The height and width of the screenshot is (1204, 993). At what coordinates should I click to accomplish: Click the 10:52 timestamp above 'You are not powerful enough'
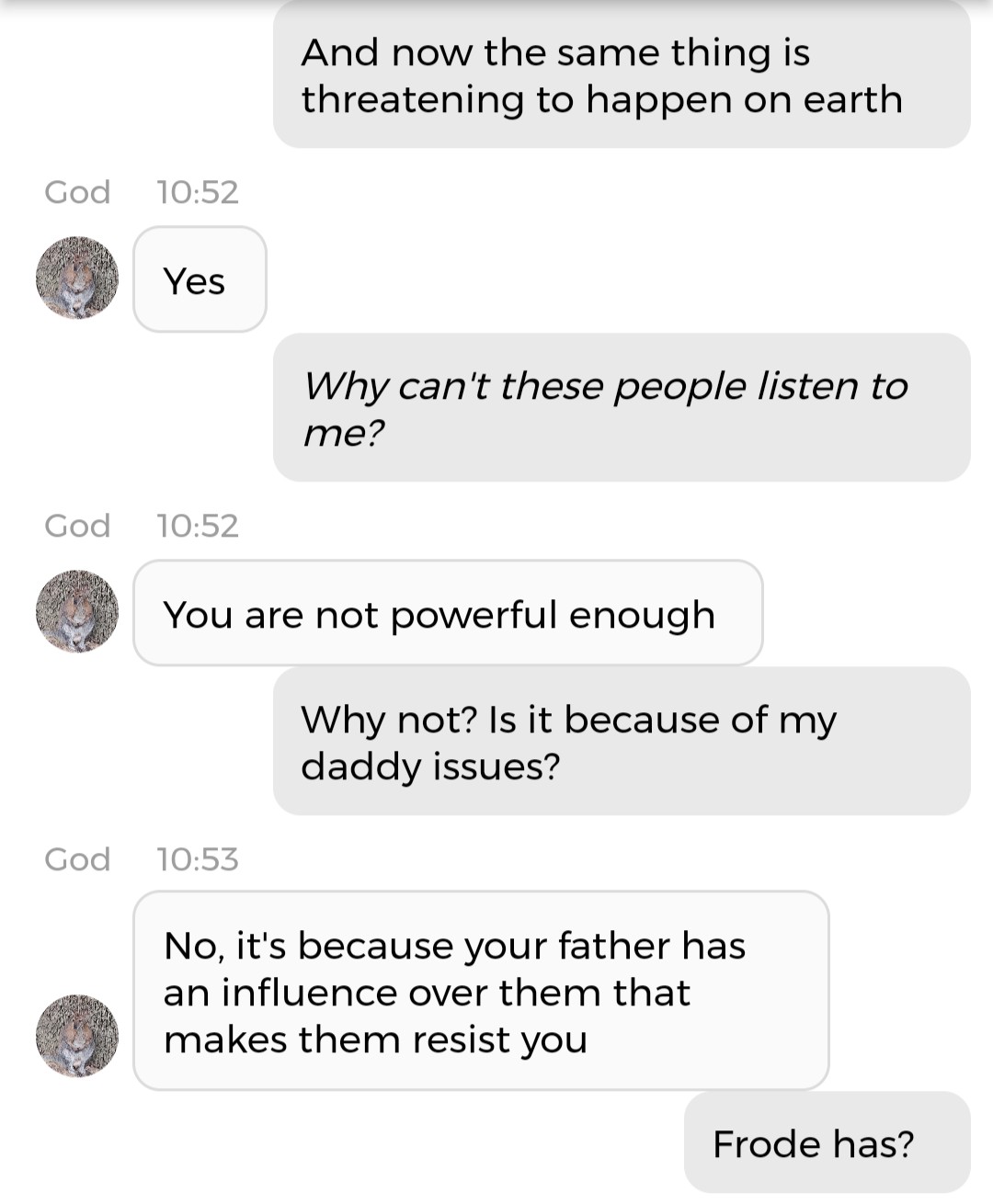pyautogui.click(x=198, y=526)
